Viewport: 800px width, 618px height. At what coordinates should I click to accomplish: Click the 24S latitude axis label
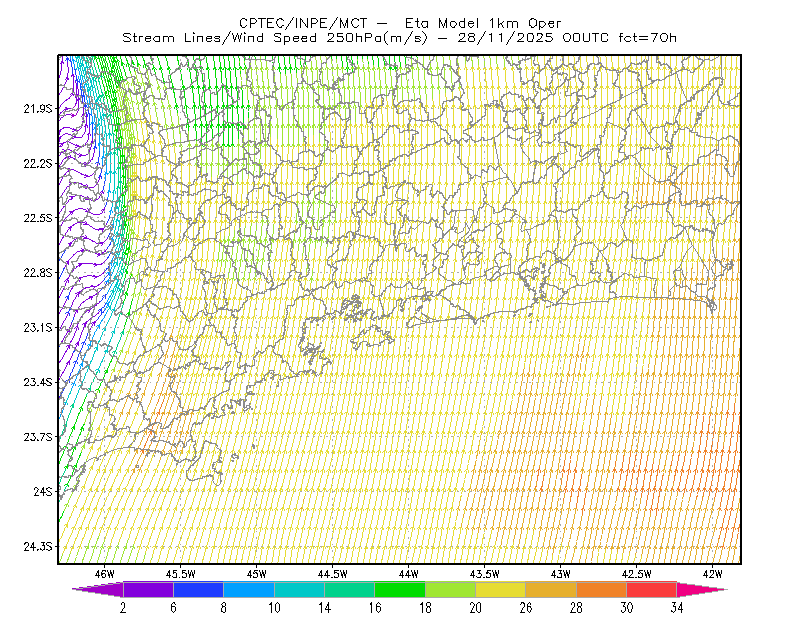[42, 491]
